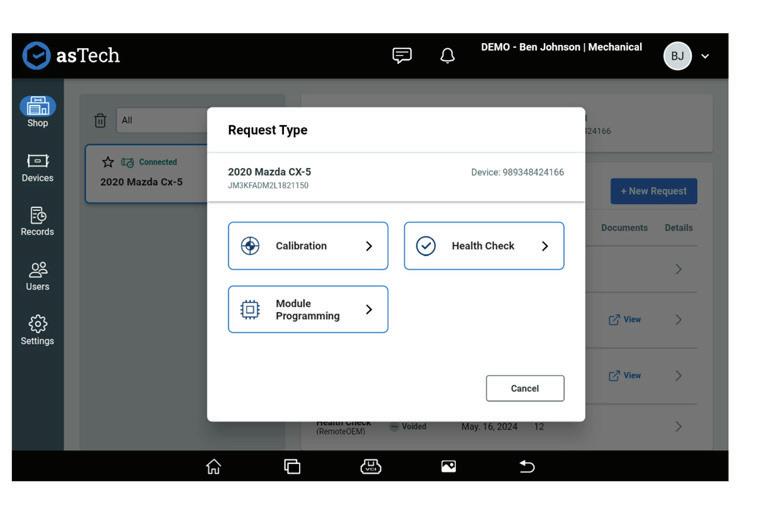Open Settings in the sidebar
Screen dimensions: 759x512
click(37, 331)
